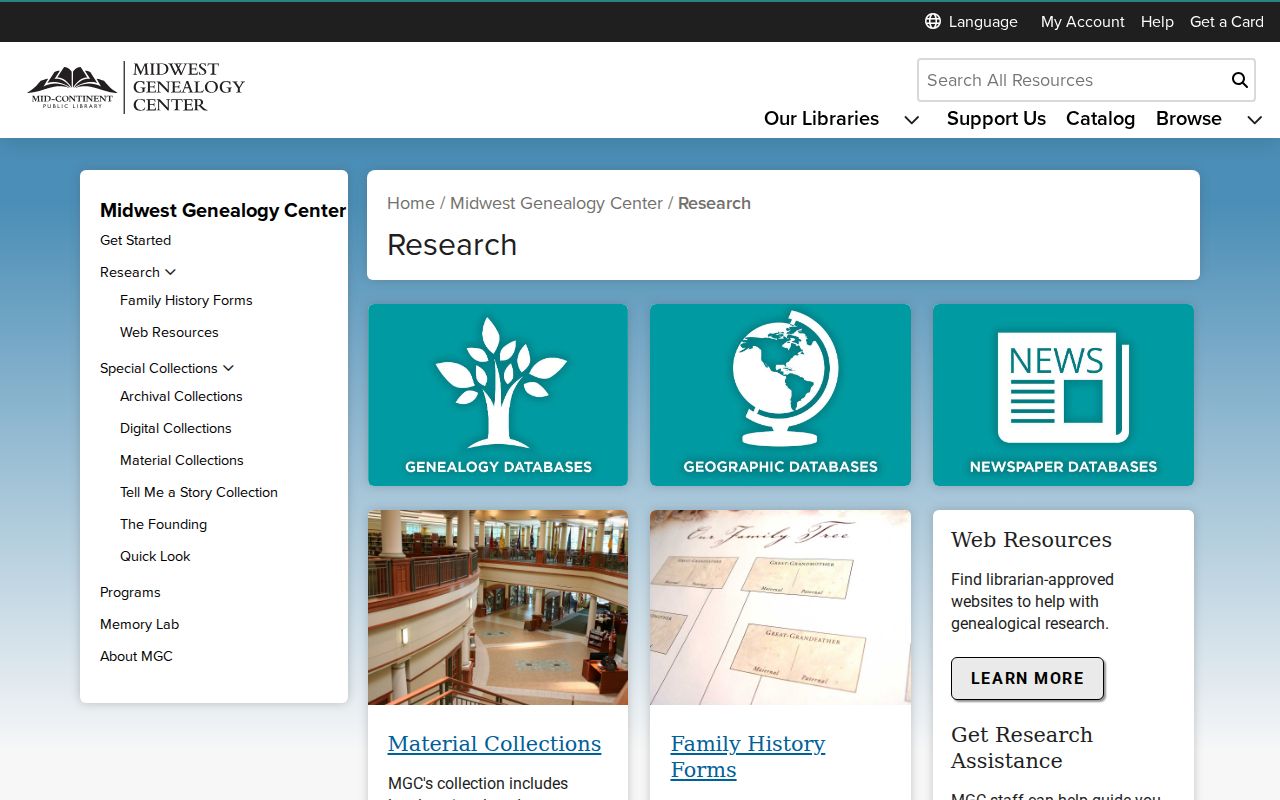Collapse the Special Collections sidebar chevron
The height and width of the screenshot is (800, 1280).
pyautogui.click(x=228, y=368)
